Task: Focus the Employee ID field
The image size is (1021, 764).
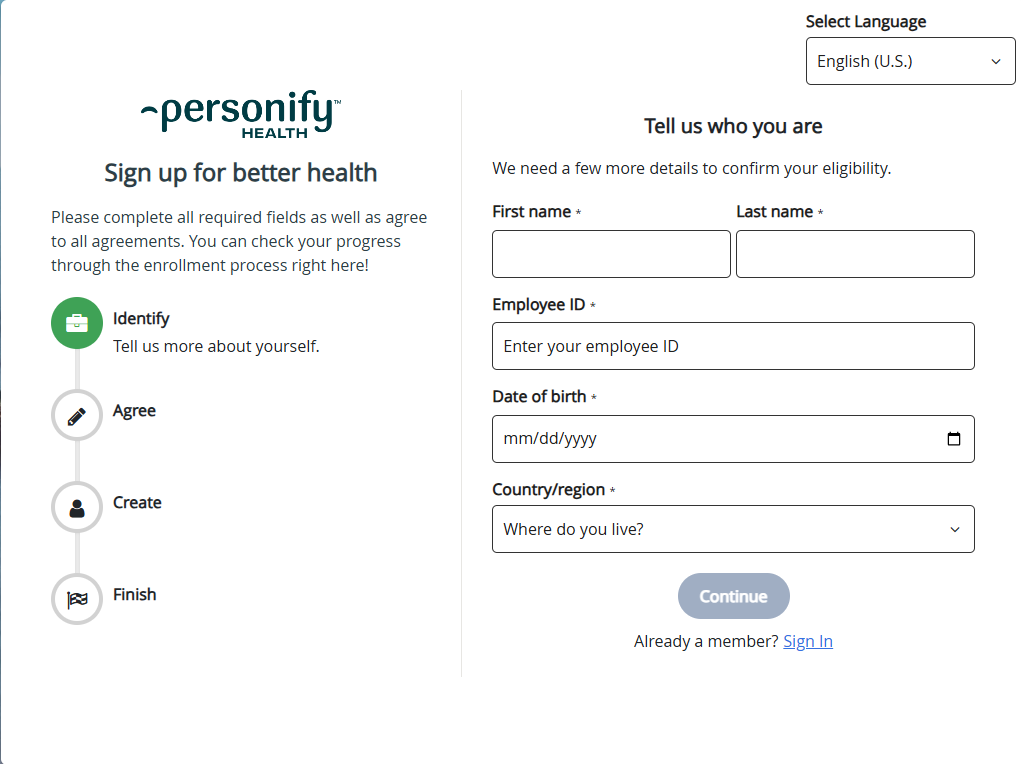Action: 733,346
